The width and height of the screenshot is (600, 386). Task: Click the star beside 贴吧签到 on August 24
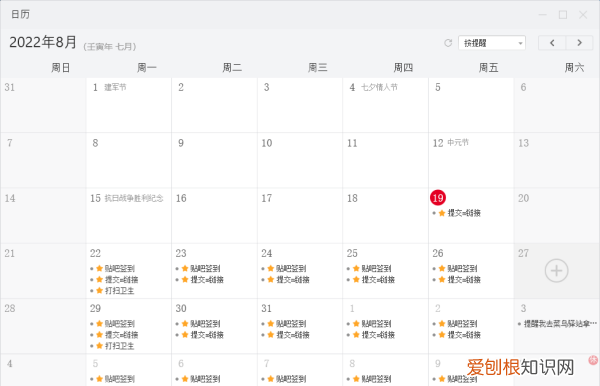[271, 269]
